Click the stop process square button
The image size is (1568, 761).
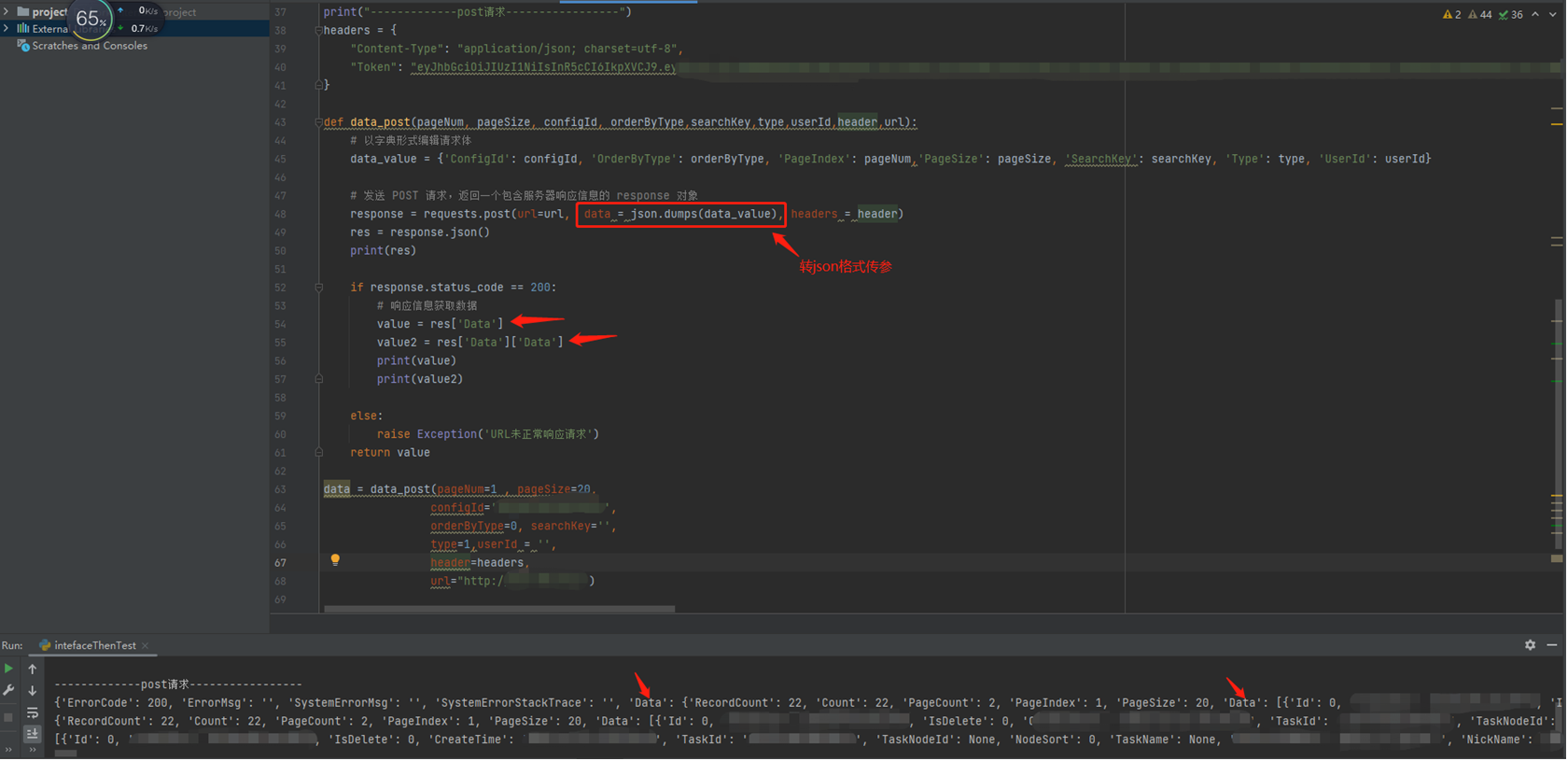(8, 716)
